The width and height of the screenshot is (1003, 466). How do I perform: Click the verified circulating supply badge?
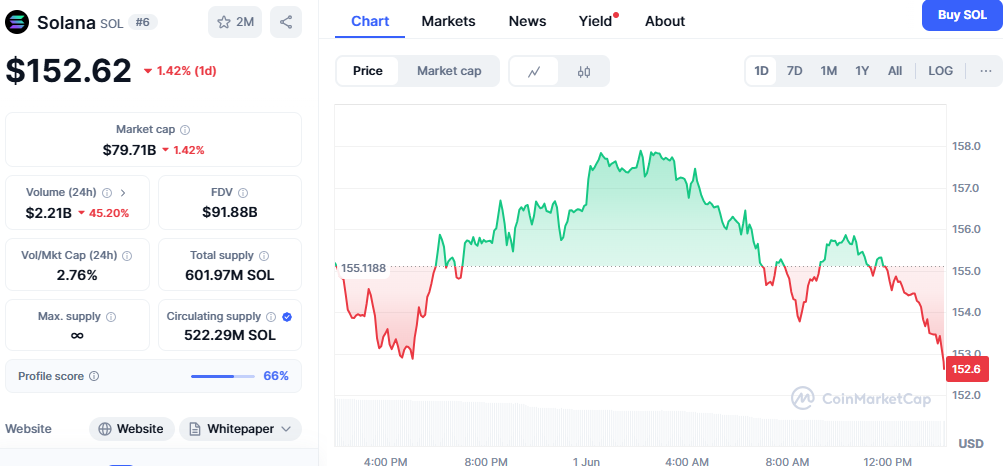287,317
